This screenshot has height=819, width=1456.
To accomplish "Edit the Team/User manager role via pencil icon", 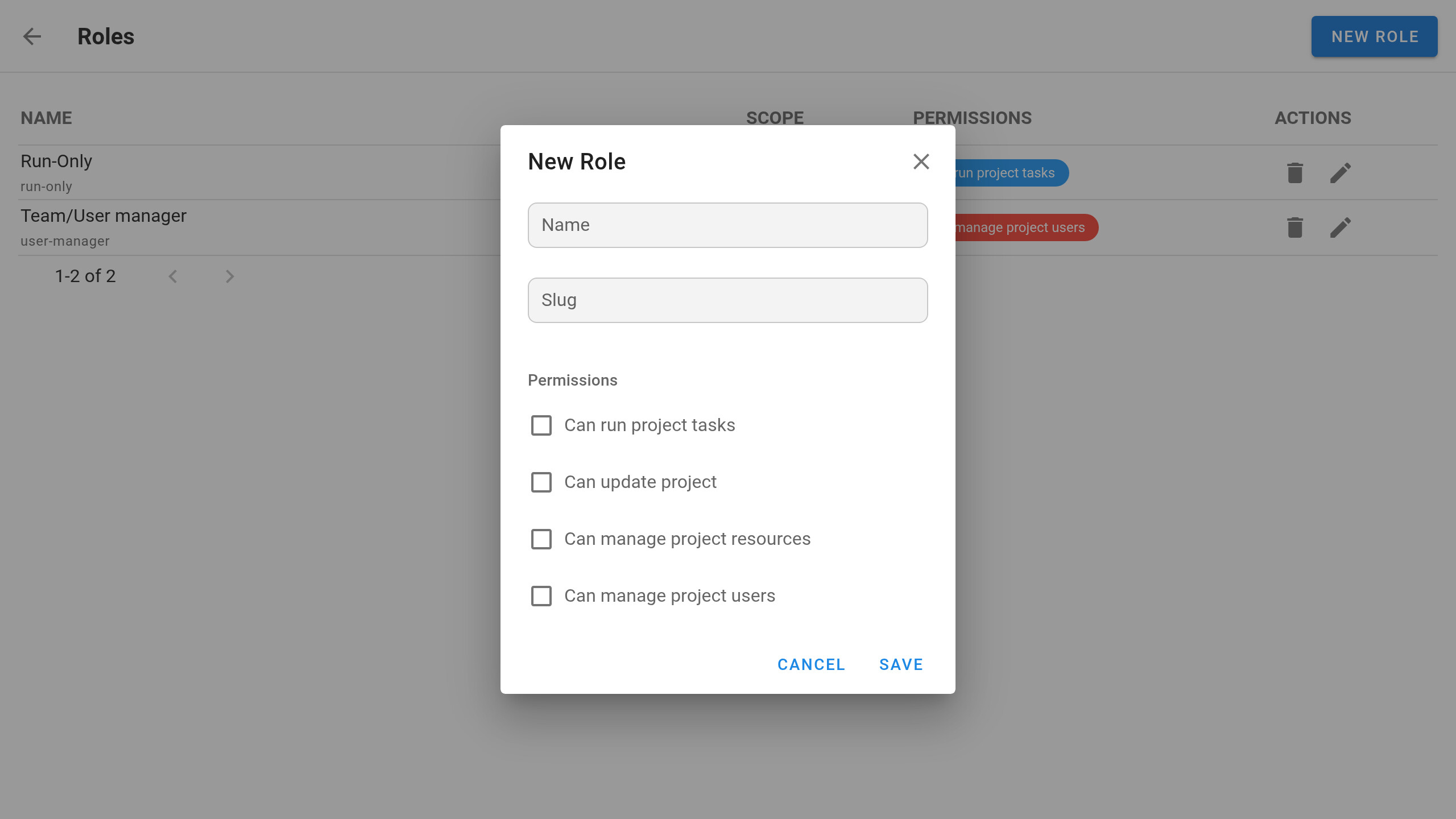I will click(1340, 227).
